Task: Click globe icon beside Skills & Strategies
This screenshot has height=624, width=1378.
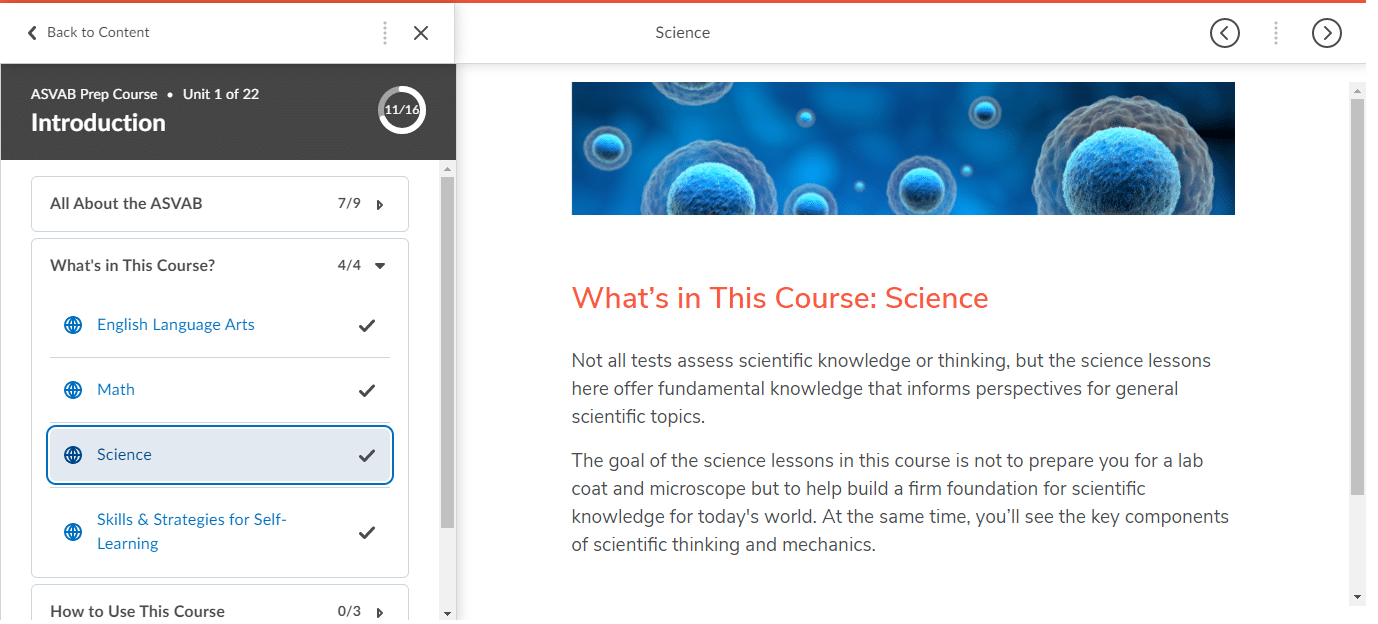Action: 73,532
